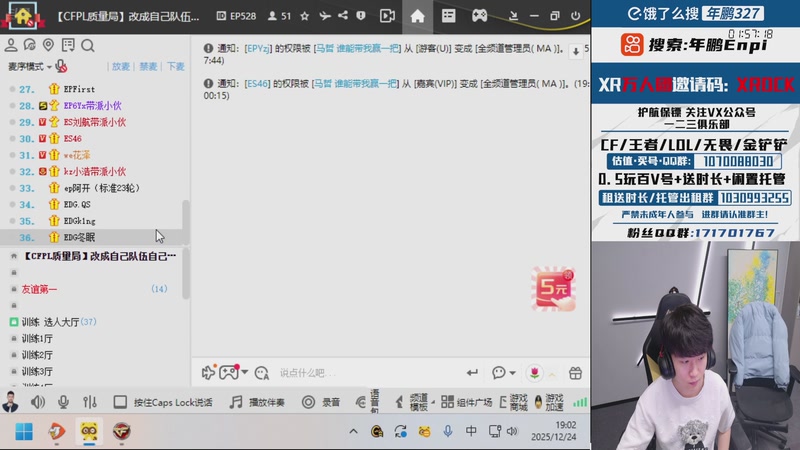Open 游戏加速 game accelerator
800x450 pixels.
[x=548, y=402]
